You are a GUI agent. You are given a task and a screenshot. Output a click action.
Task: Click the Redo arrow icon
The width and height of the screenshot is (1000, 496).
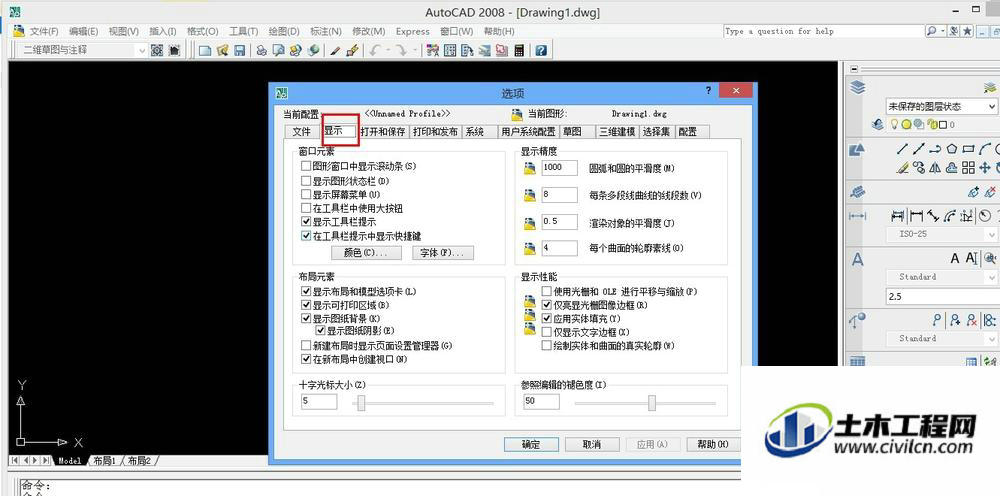[401, 50]
